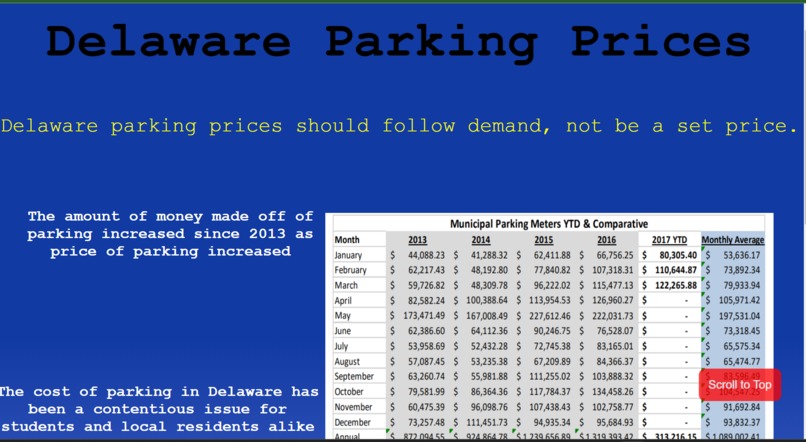Viewport: 806px width, 442px height.
Task: Click the September row label
Action: (354, 376)
